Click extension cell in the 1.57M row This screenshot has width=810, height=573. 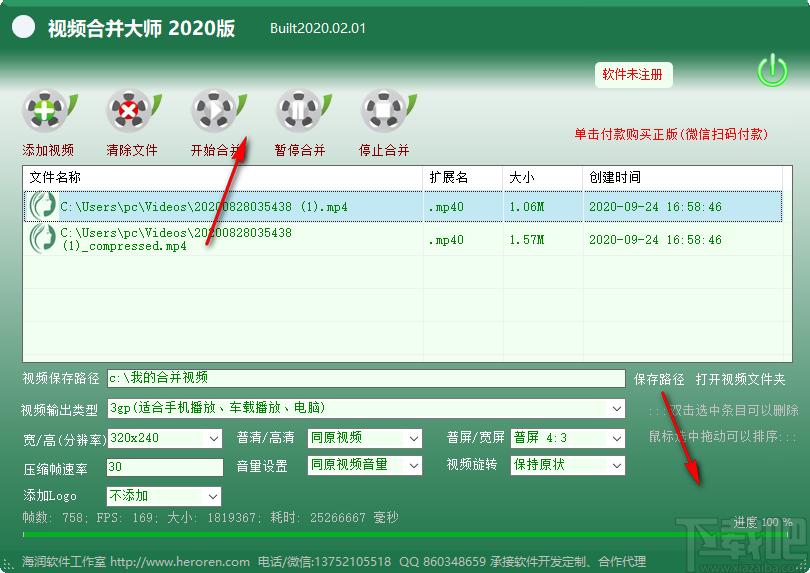(446, 240)
